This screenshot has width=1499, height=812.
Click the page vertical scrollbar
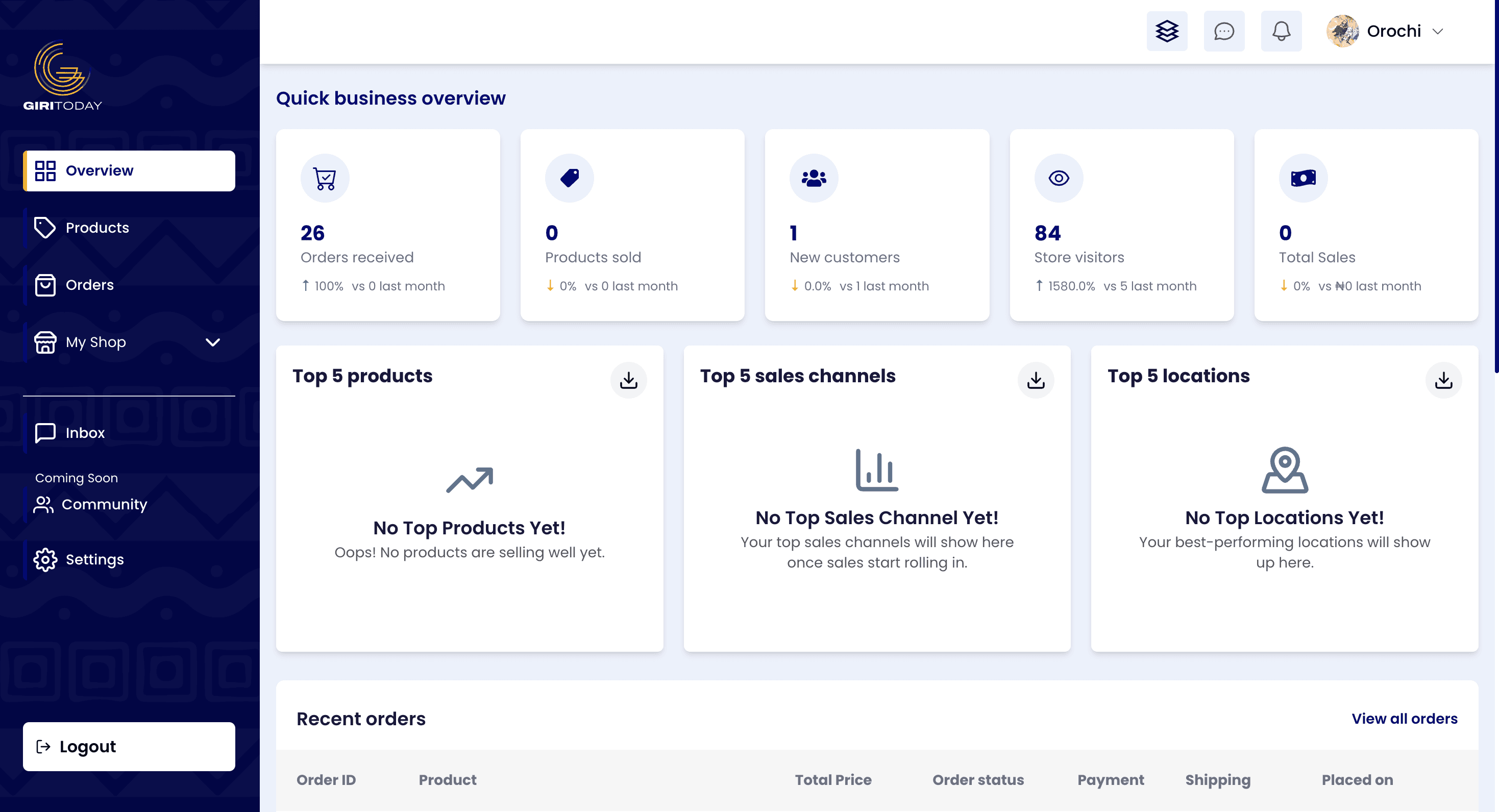[1495, 186]
